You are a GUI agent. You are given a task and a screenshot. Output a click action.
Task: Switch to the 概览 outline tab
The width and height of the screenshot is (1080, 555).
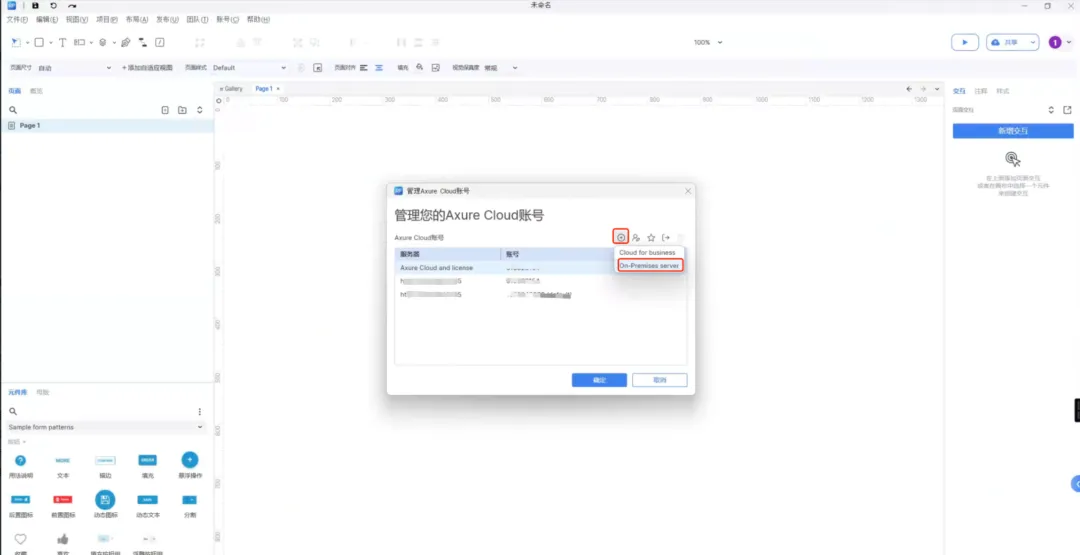point(36,91)
